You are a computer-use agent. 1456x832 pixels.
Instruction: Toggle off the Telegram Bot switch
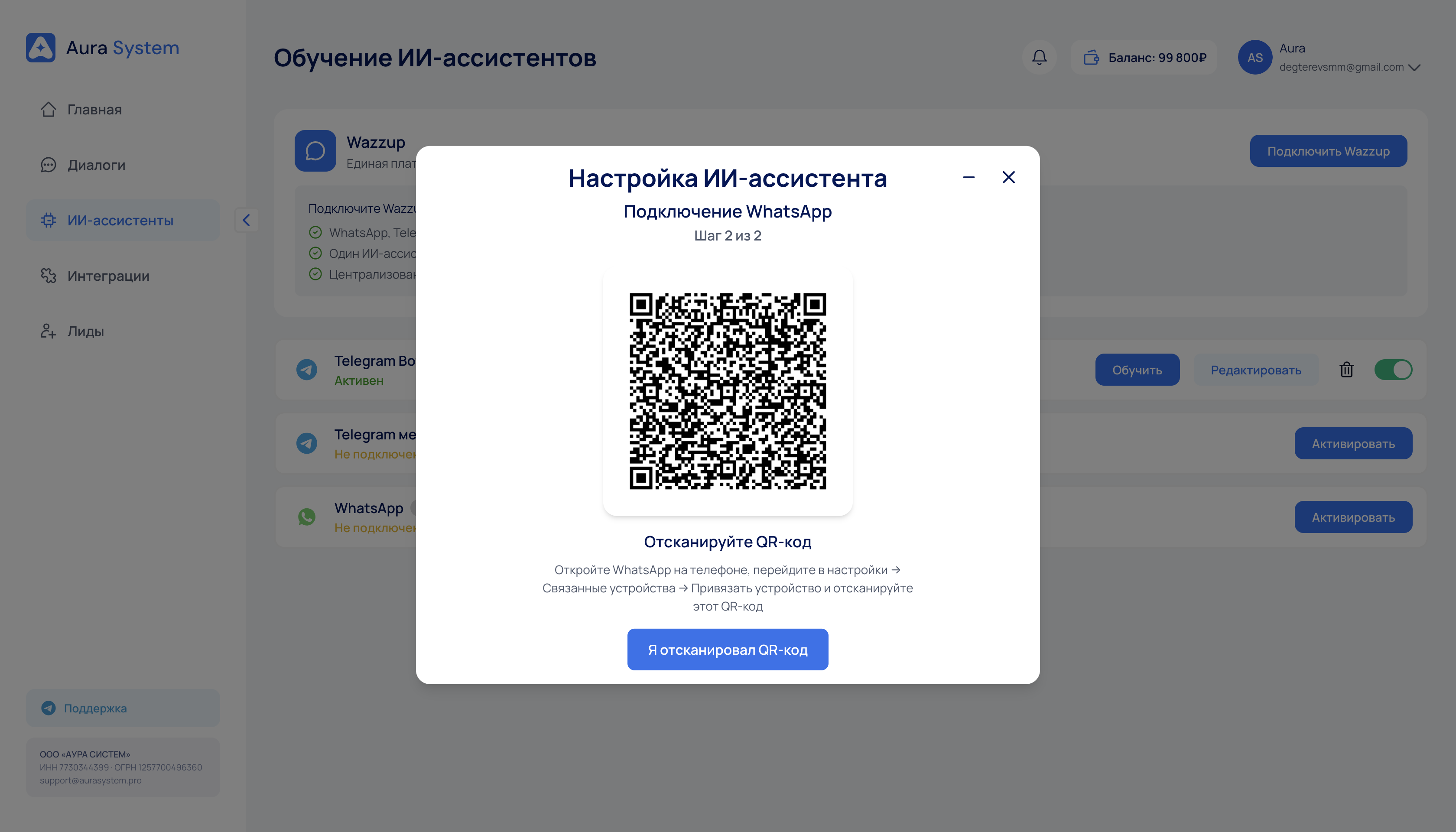(x=1393, y=370)
